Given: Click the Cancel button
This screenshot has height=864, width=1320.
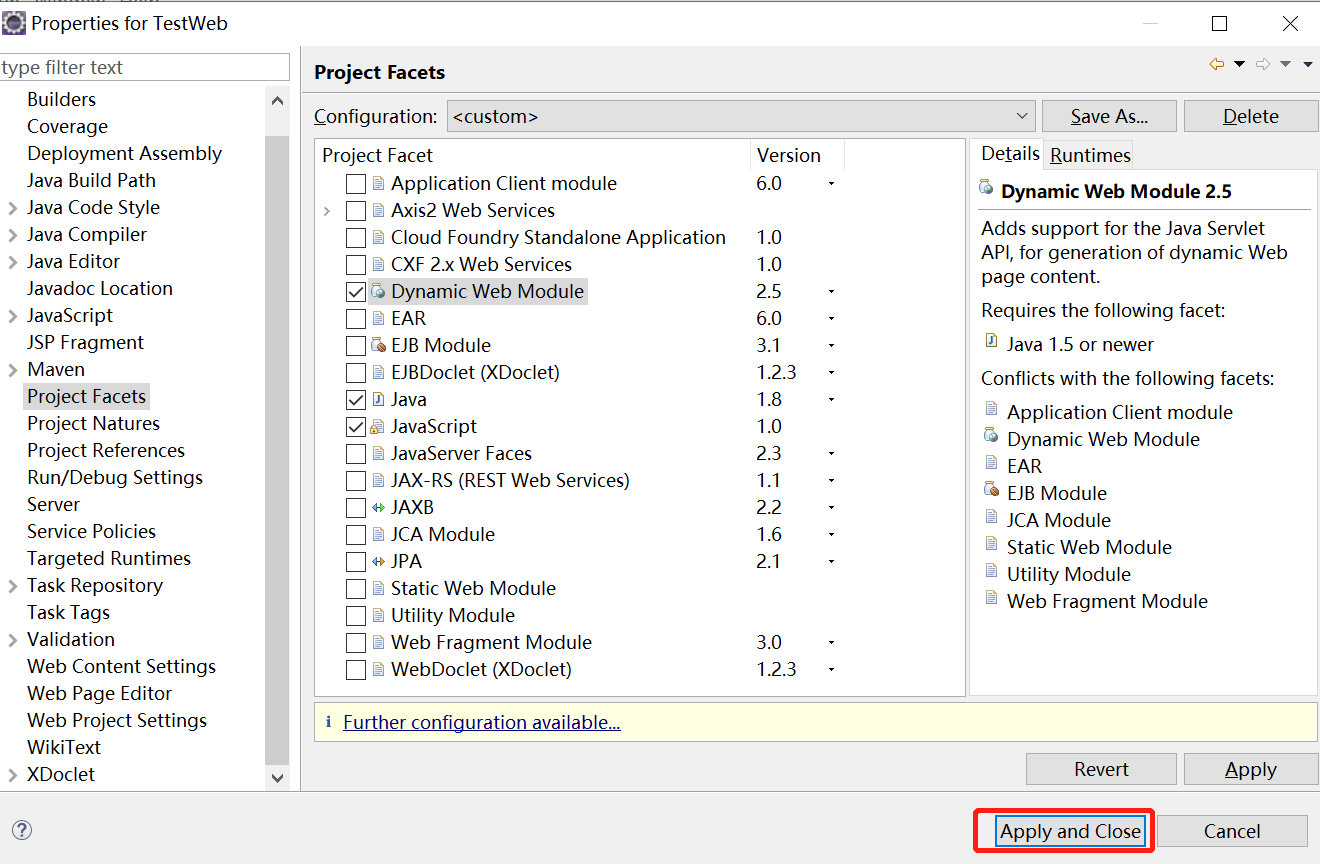Looking at the screenshot, I should pyautogui.click(x=1232, y=831).
